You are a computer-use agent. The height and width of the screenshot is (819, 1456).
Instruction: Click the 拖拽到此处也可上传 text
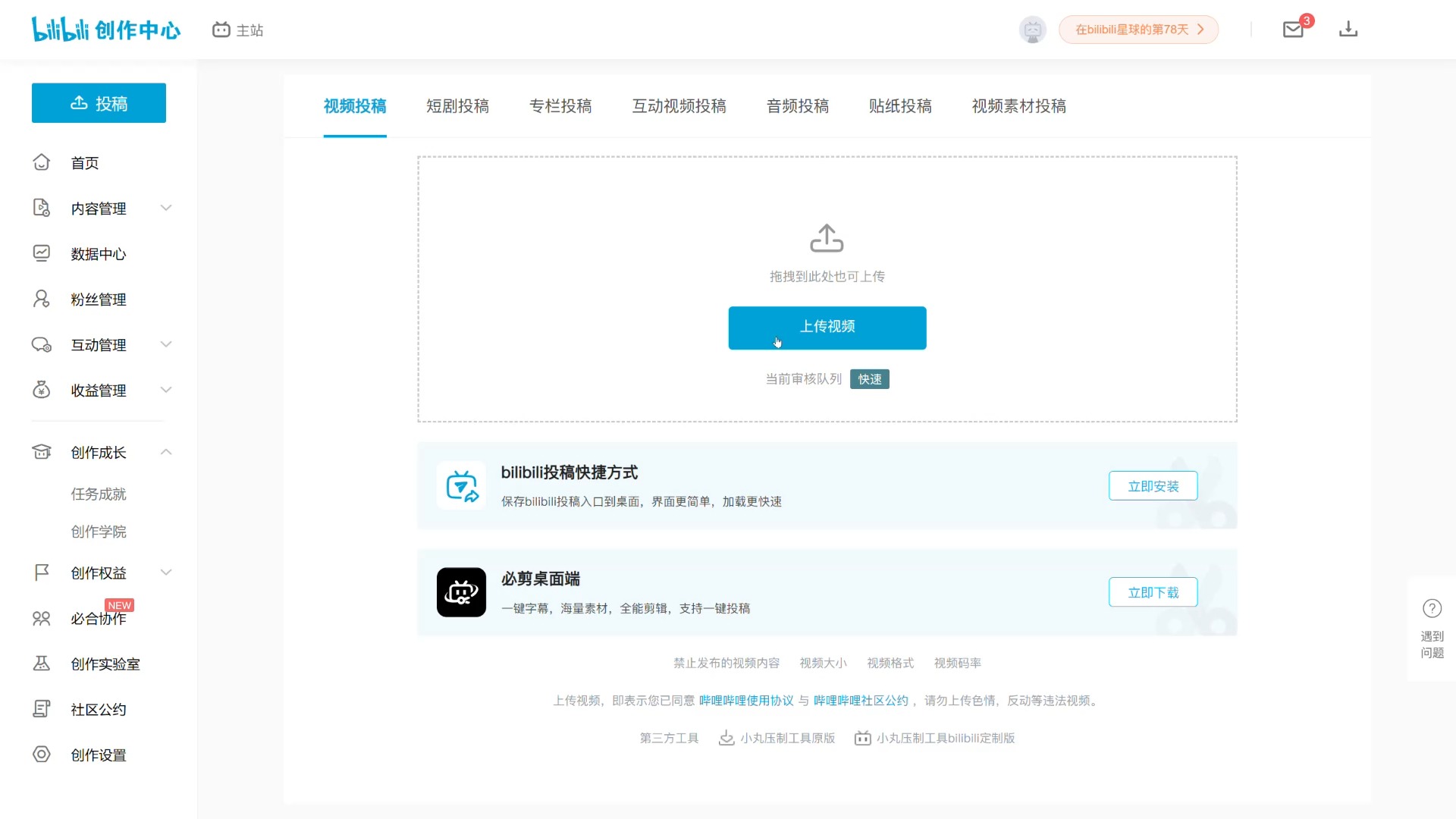click(827, 277)
